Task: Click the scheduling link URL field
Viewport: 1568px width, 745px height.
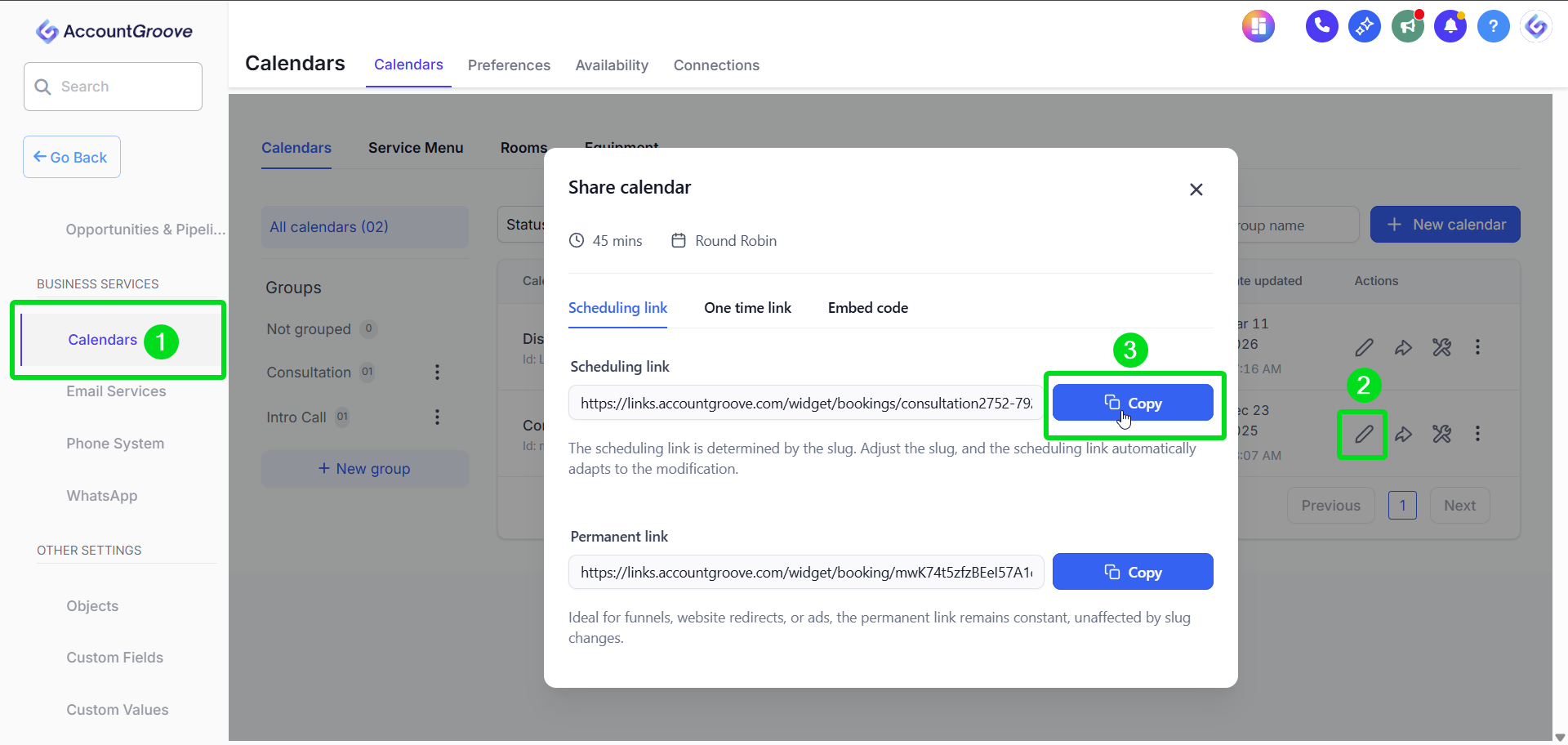Action: click(x=806, y=403)
